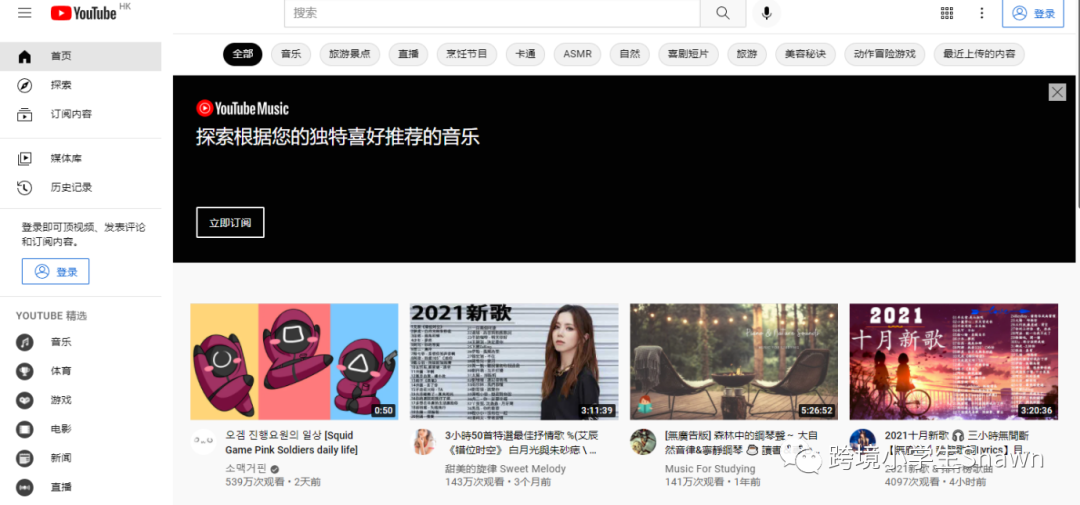This screenshot has height=505, width=1080.
Task: Close the YouTube Music banner
Action: click(1057, 92)
